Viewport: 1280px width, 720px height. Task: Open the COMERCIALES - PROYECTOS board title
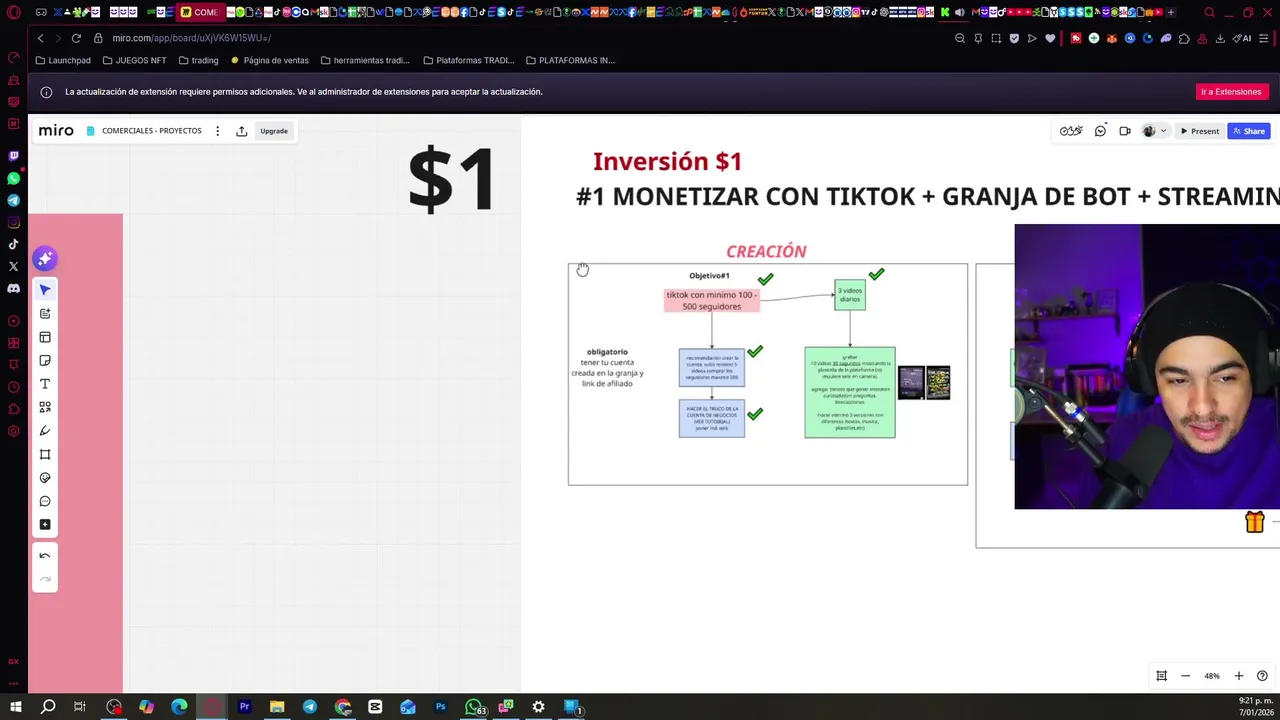[151, 131]
